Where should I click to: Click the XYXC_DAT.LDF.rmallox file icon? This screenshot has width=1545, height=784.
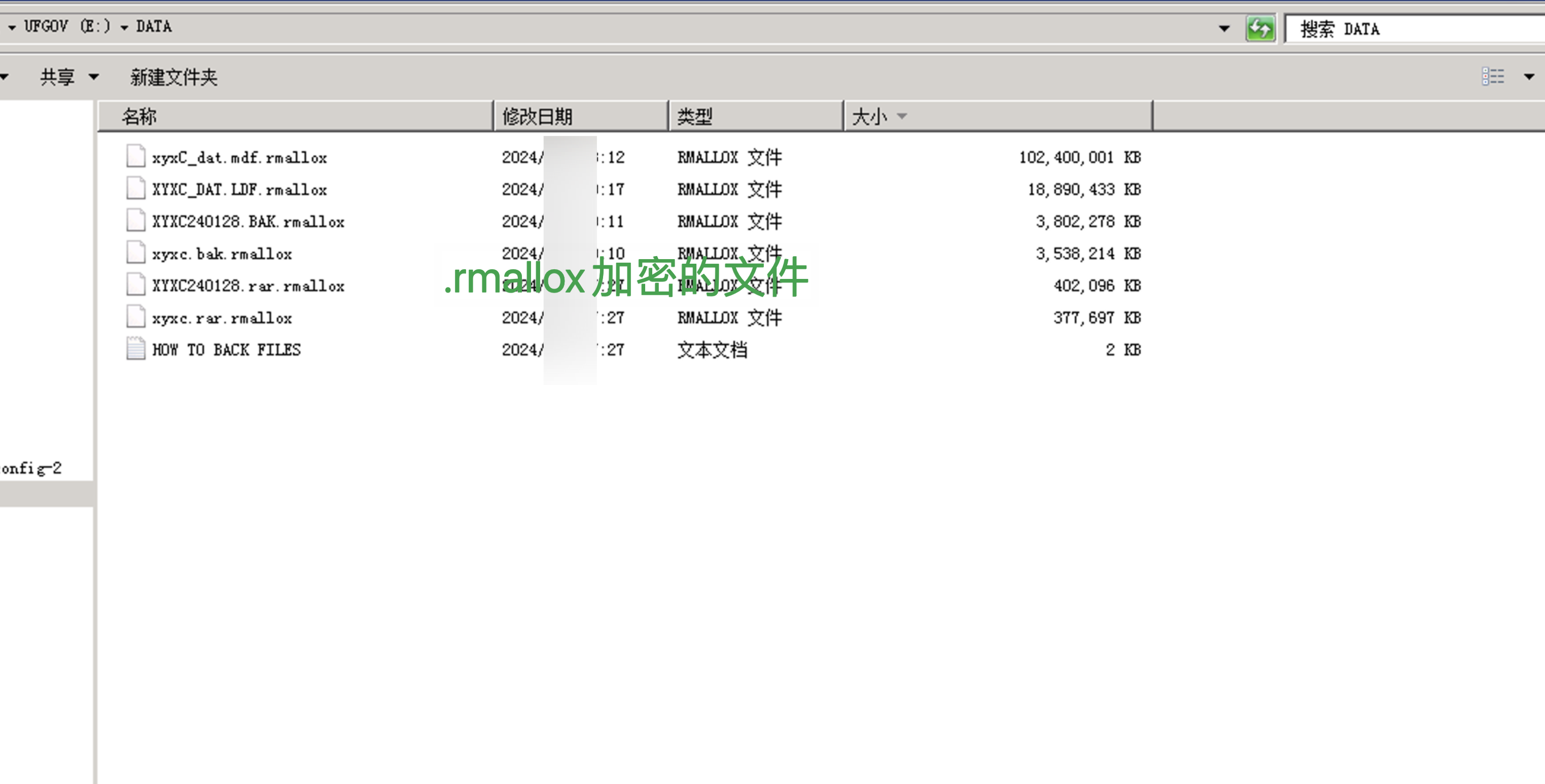point(135,188)
